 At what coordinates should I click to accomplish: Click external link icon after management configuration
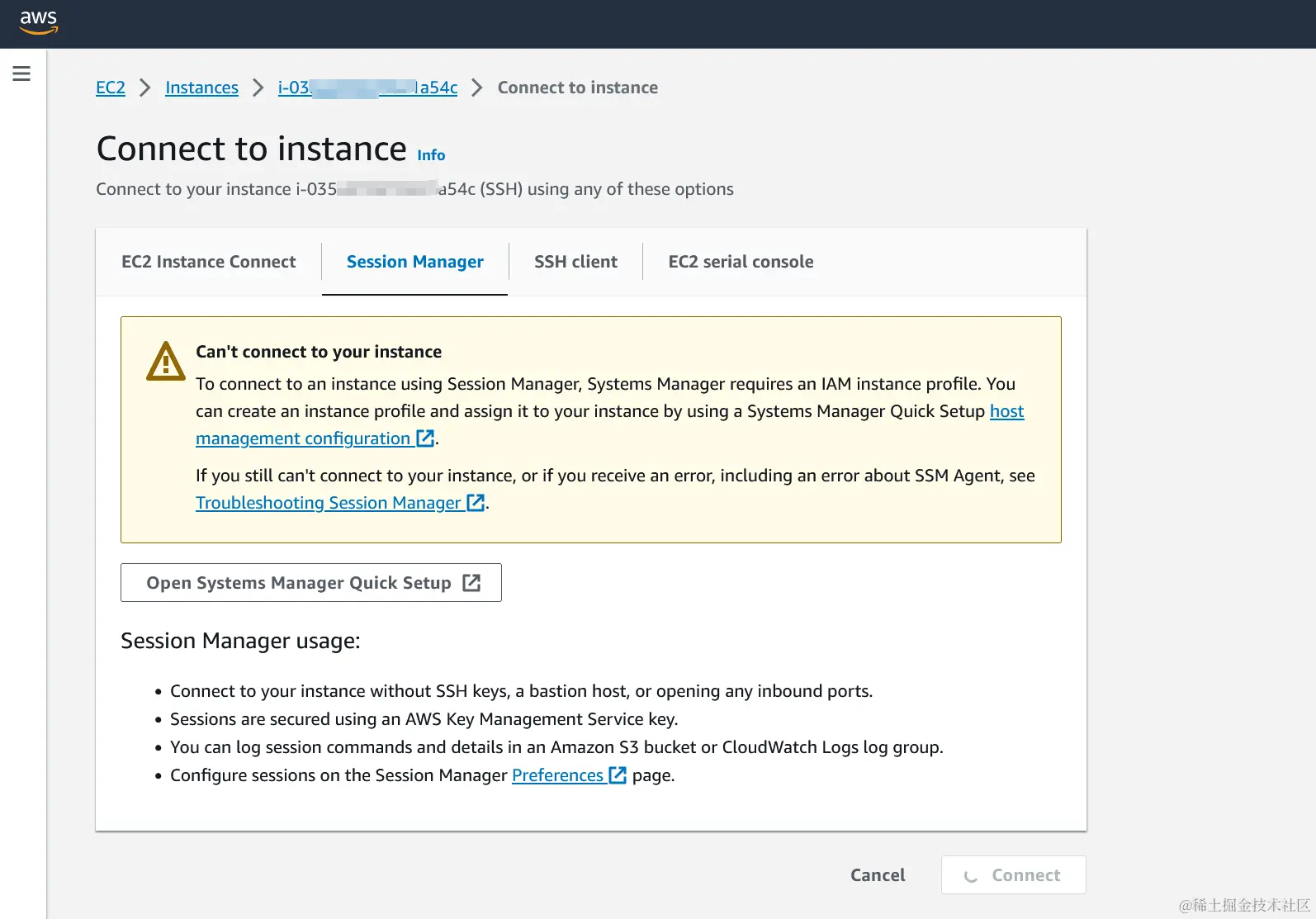coord(425,438)
